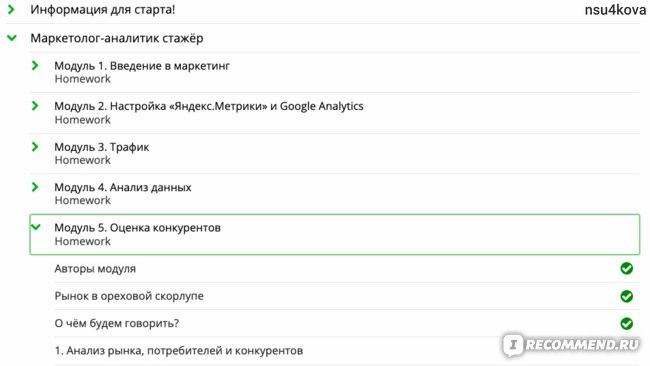The width and height of the screenshot is (650, 366).
Task: Click Homework label under Модуль 5
Action: click(x=82, y=241)
